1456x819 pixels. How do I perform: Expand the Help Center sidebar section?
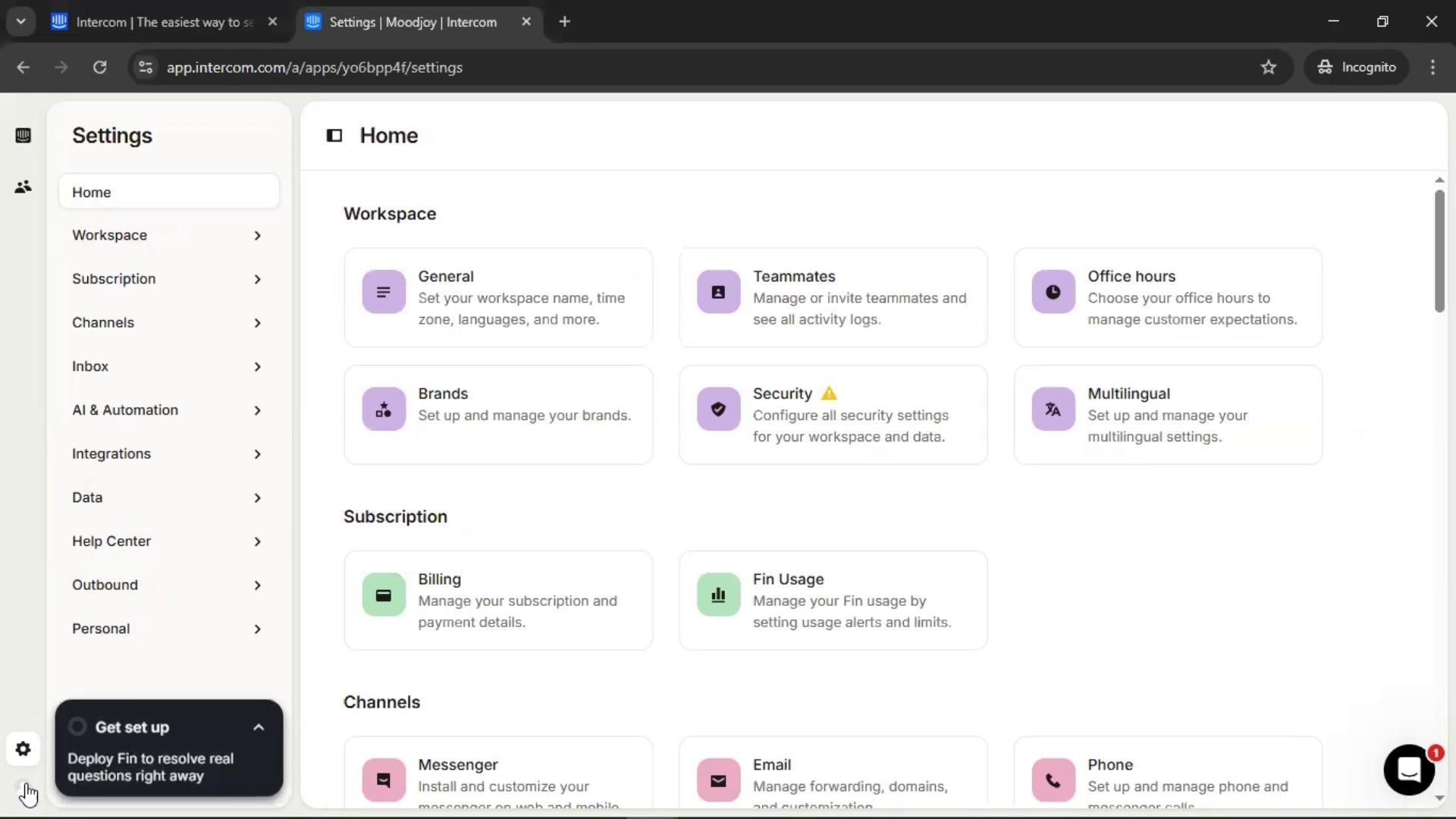click(168, 541)
